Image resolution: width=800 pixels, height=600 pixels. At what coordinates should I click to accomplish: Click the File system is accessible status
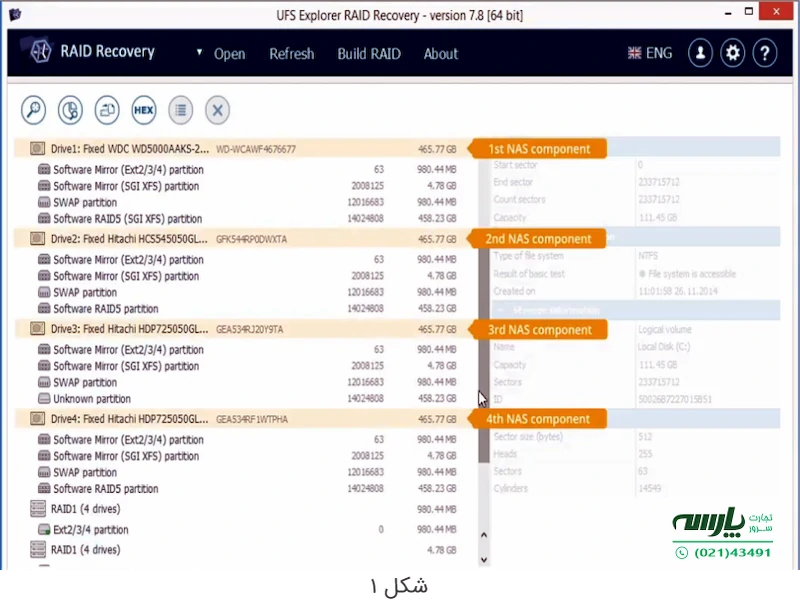click(687, 274)
